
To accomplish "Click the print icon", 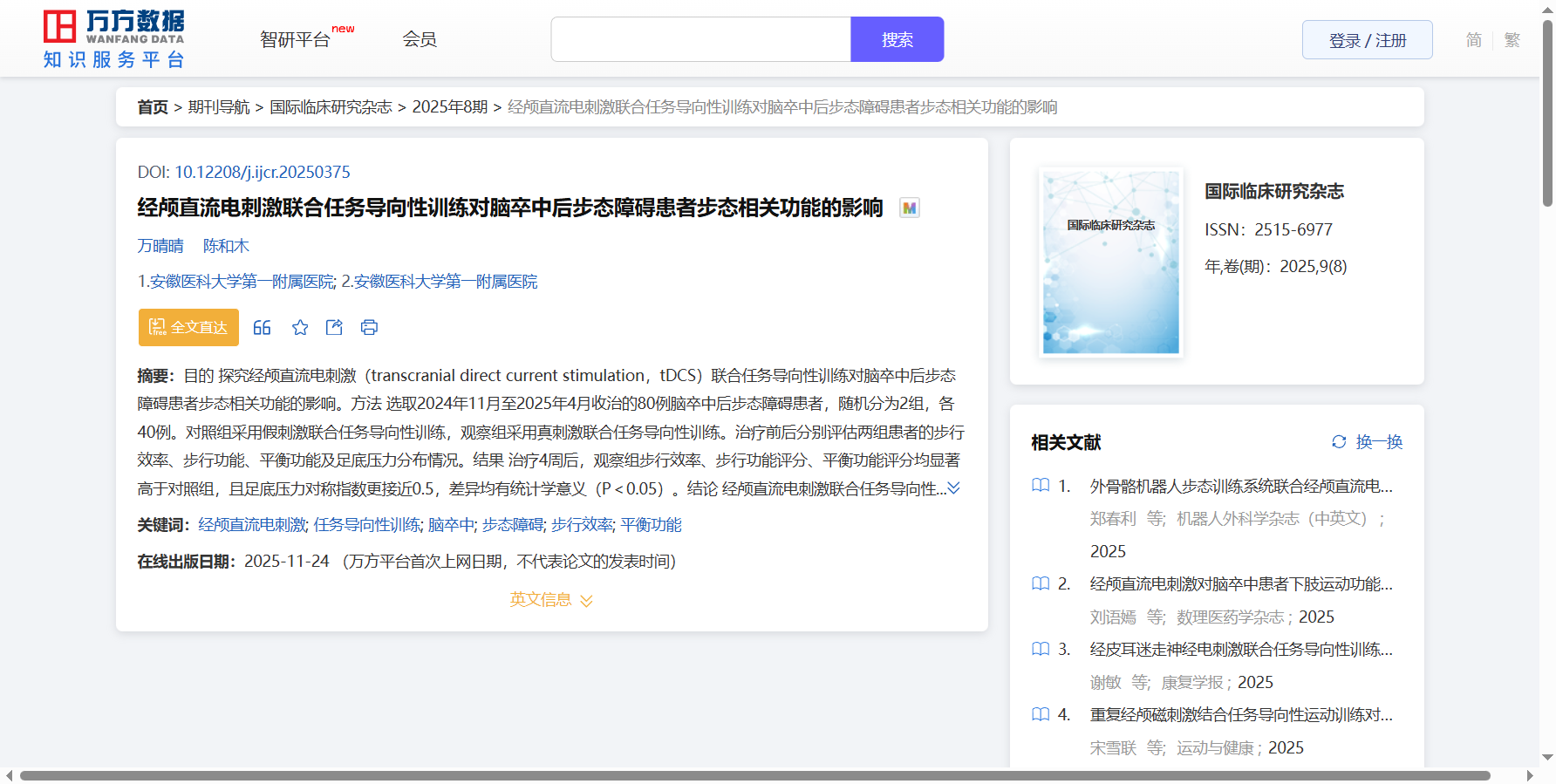I will click(x=369, y=328).
